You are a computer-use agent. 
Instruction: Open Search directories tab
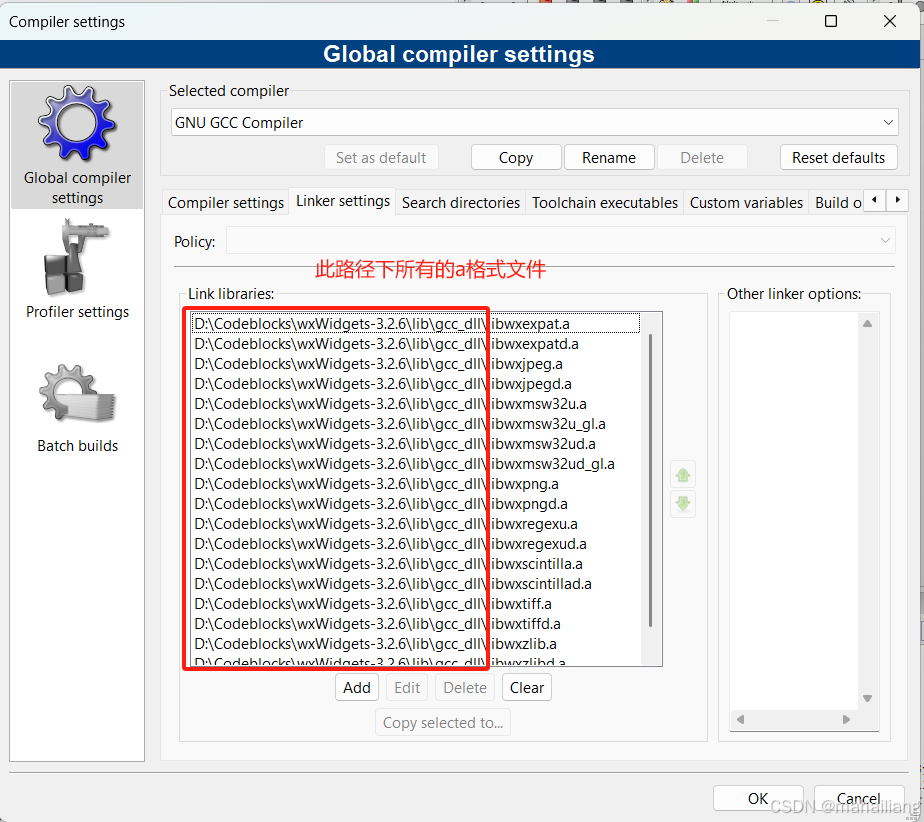coord(461,203)
